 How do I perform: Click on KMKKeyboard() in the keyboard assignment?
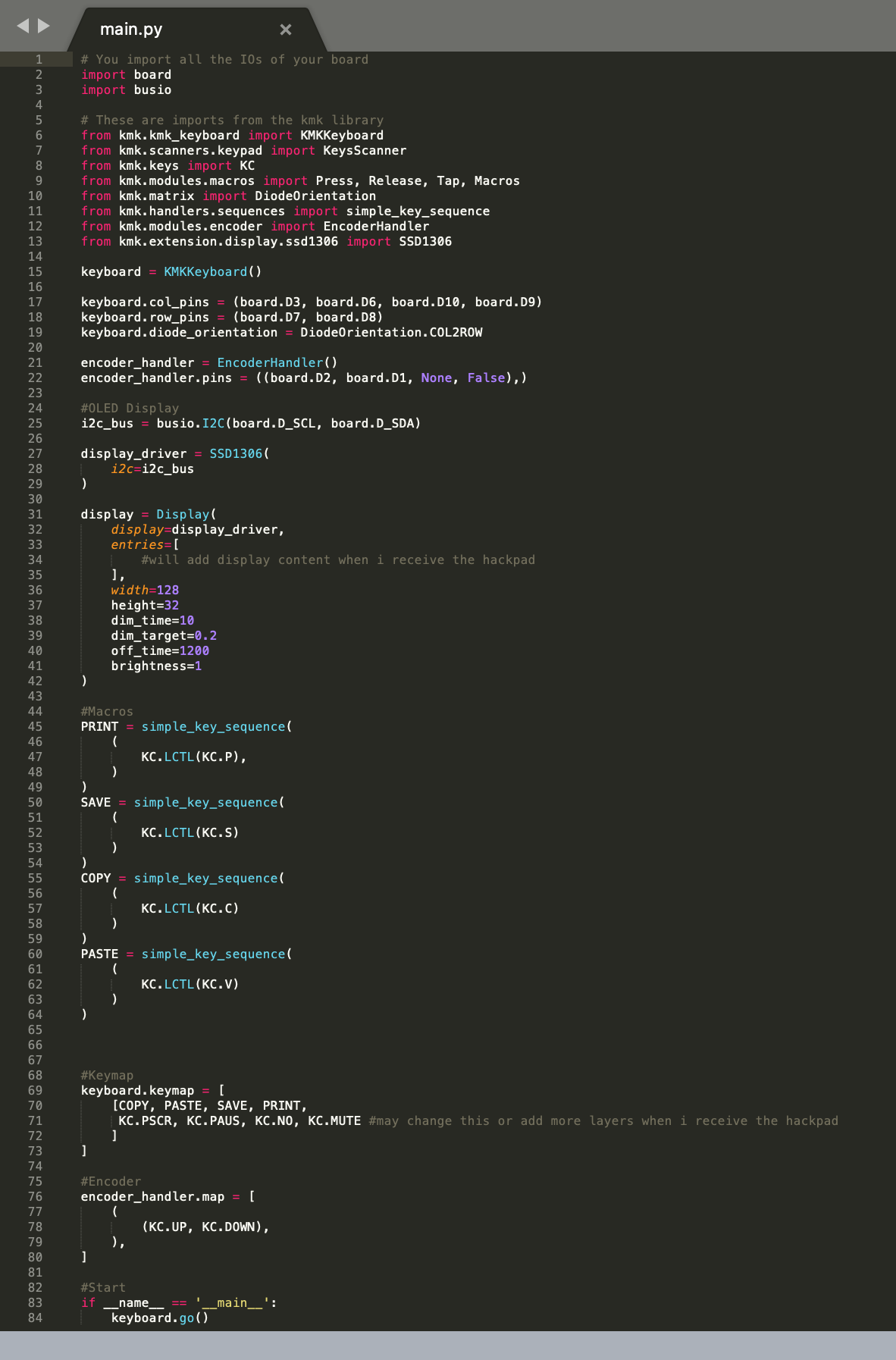212,271
